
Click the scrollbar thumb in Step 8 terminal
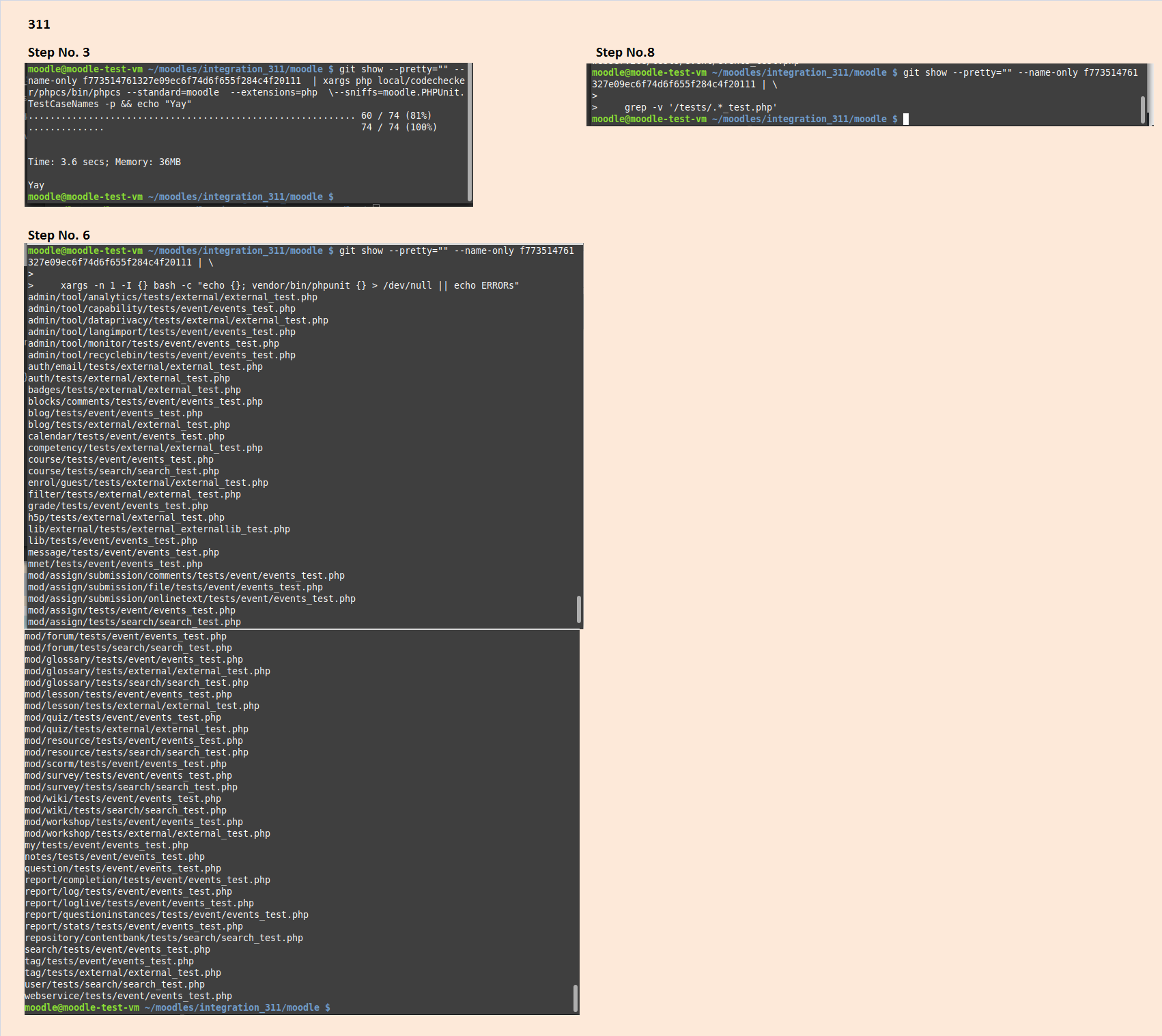(1143, 109)
